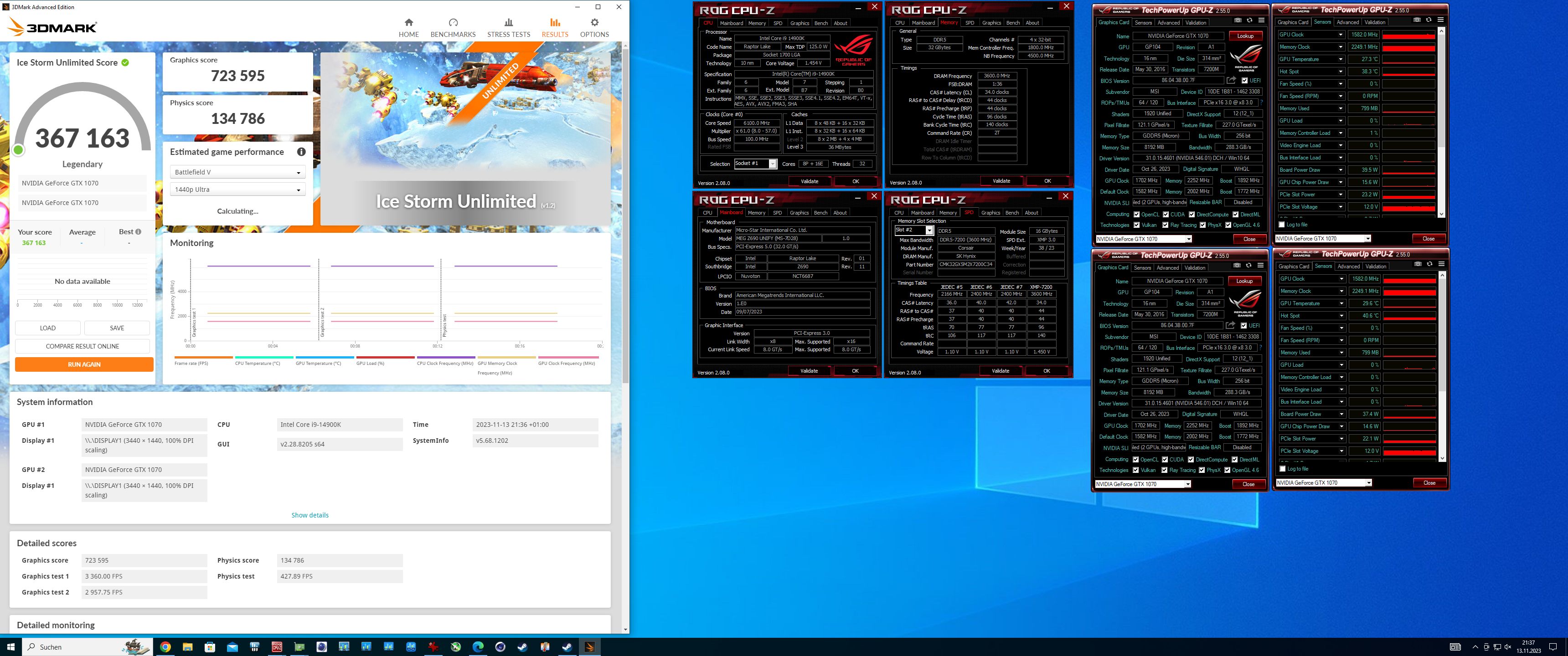1568x656 pixels.
Task: Switch to Graphics tab in CPU-Z Memory window
Action: point(991,22)
